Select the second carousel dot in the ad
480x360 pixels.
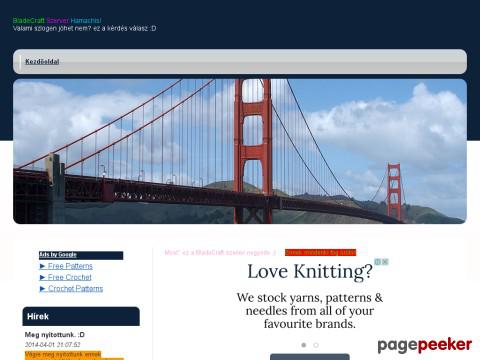316,345
